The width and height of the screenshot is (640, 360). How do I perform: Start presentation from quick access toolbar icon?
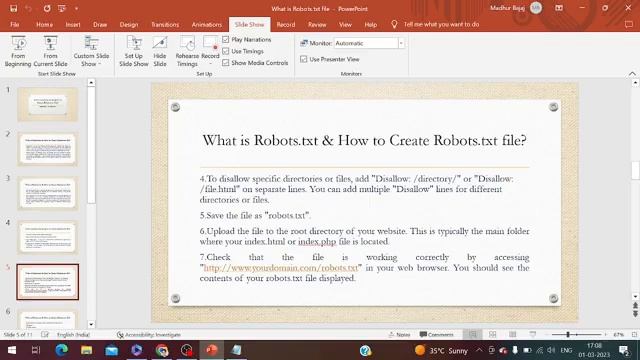pyautogui.click(x=62, y=8)
